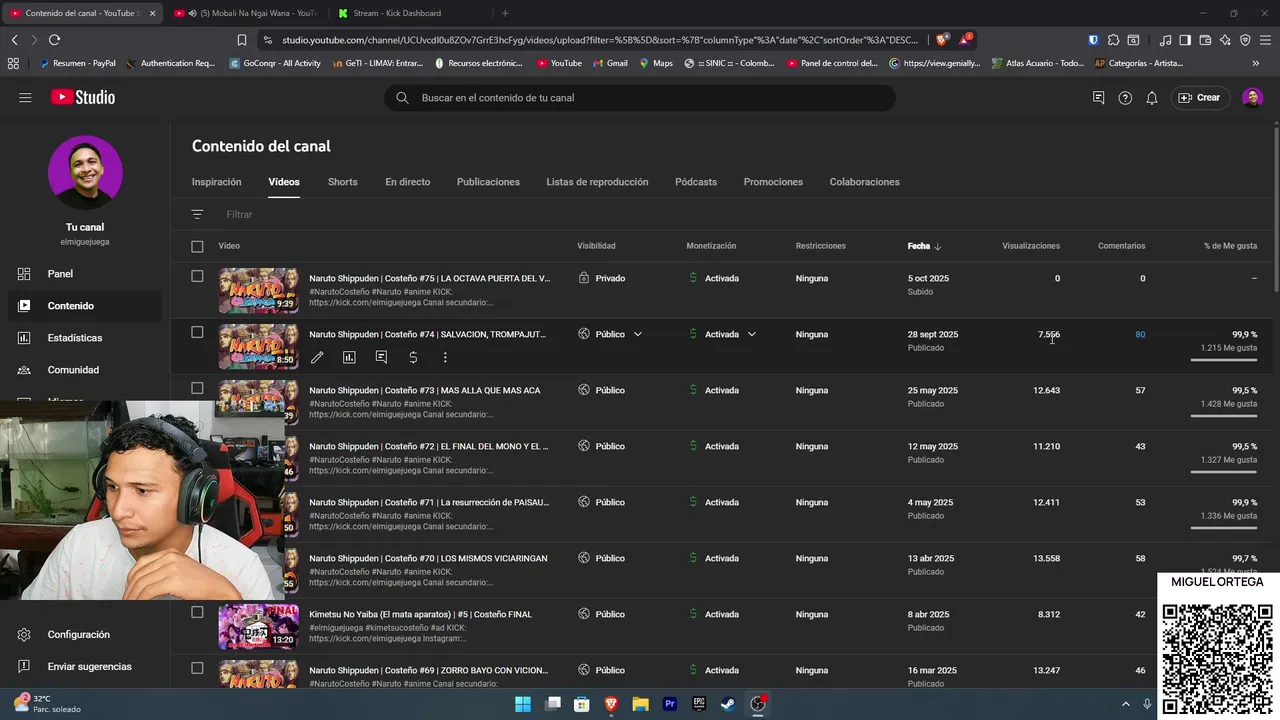Screen dimensions: 1280x720
Task: Check the box for Costeño #73 video
Action: point(197,388)
